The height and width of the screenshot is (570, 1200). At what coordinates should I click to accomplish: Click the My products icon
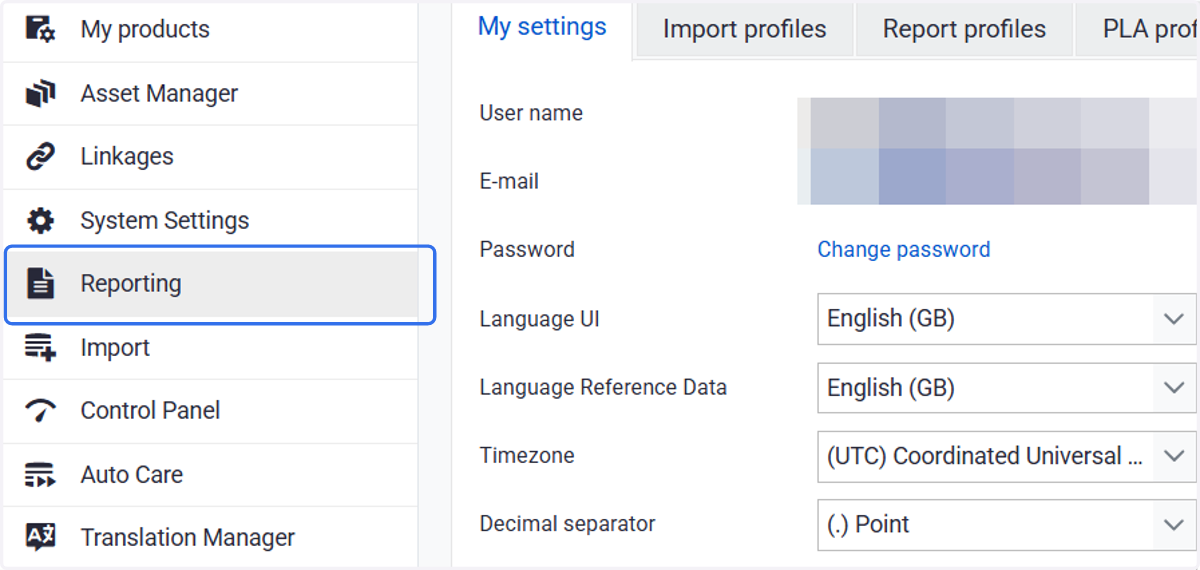pyautogui.click(x=40, y=29)
